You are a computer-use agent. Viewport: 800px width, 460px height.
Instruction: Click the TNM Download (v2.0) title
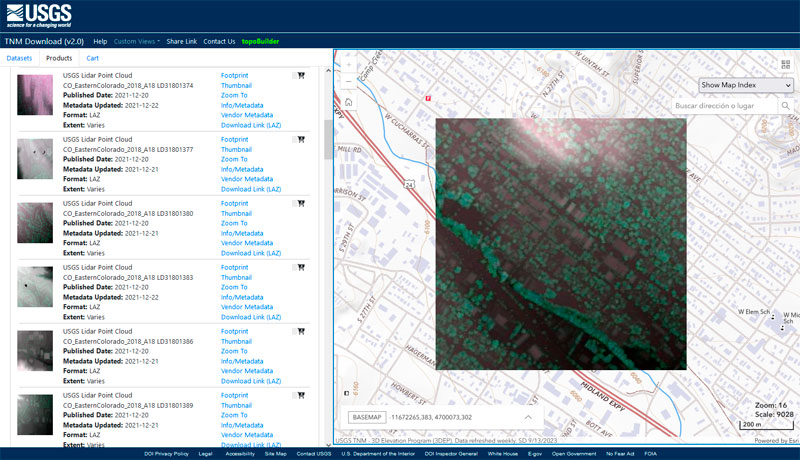tap(44, 41)
